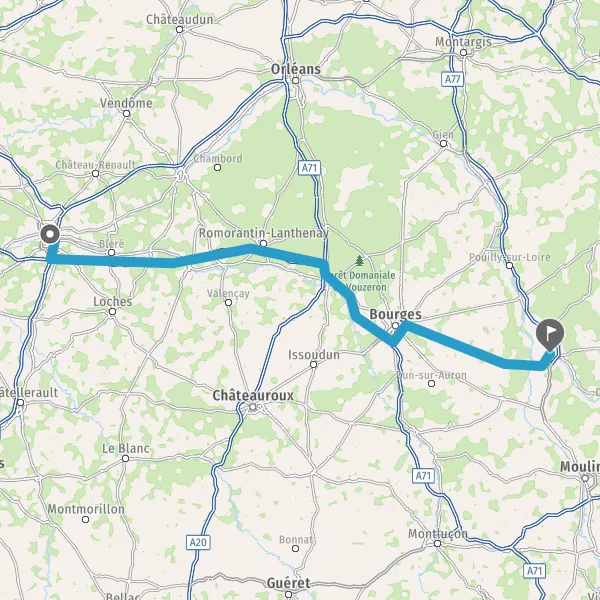Click the A71 shield near Montluçon
This screenshot has height=600, width=600.
(424, 476)
